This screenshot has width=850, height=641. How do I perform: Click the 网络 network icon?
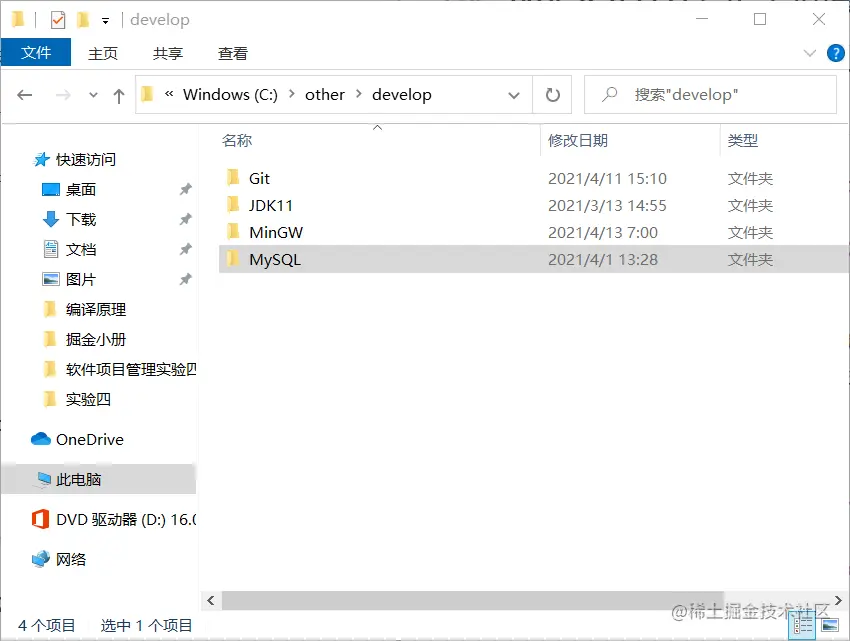click(x=41, y=559)
